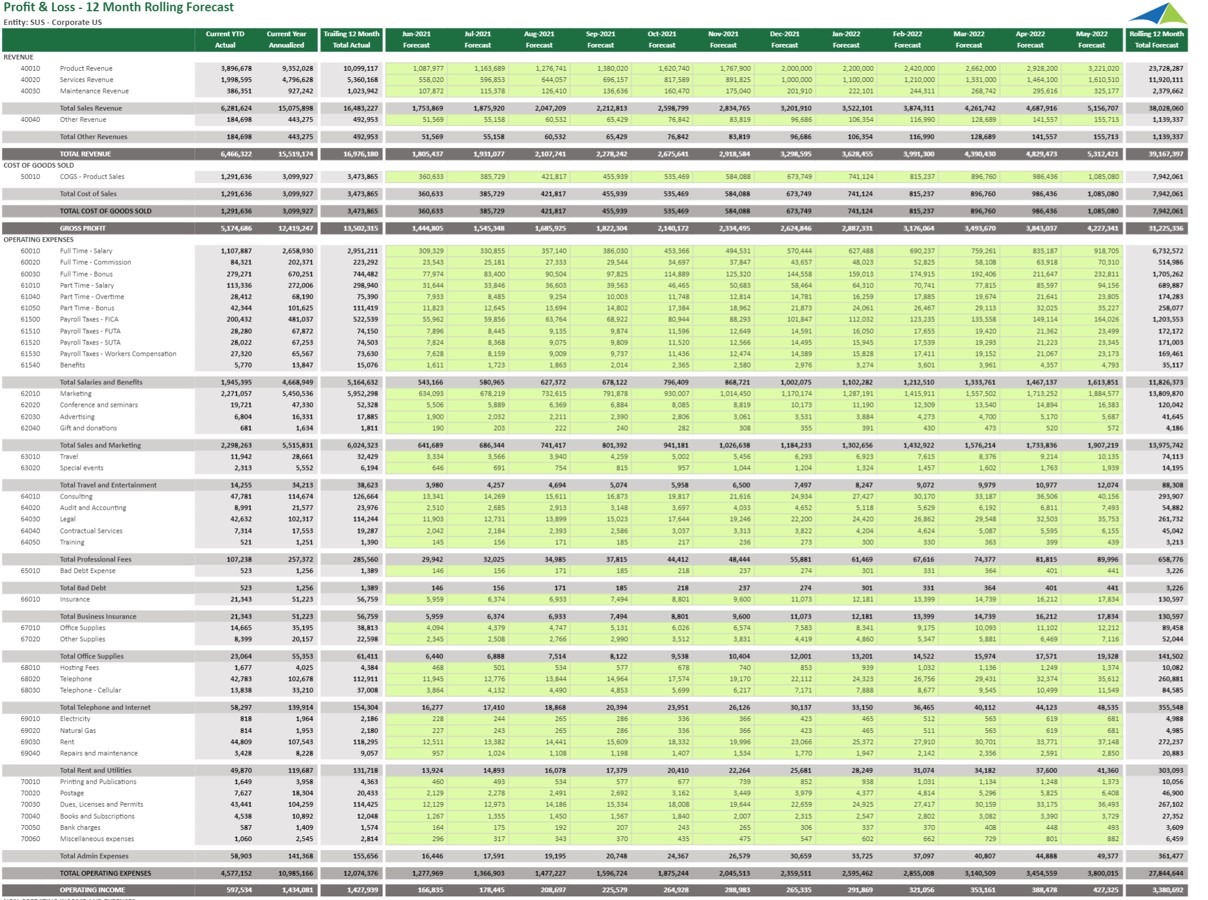Select the Full Time - Salary row label
Screen dimensions: 1208x900
[86, 251]
